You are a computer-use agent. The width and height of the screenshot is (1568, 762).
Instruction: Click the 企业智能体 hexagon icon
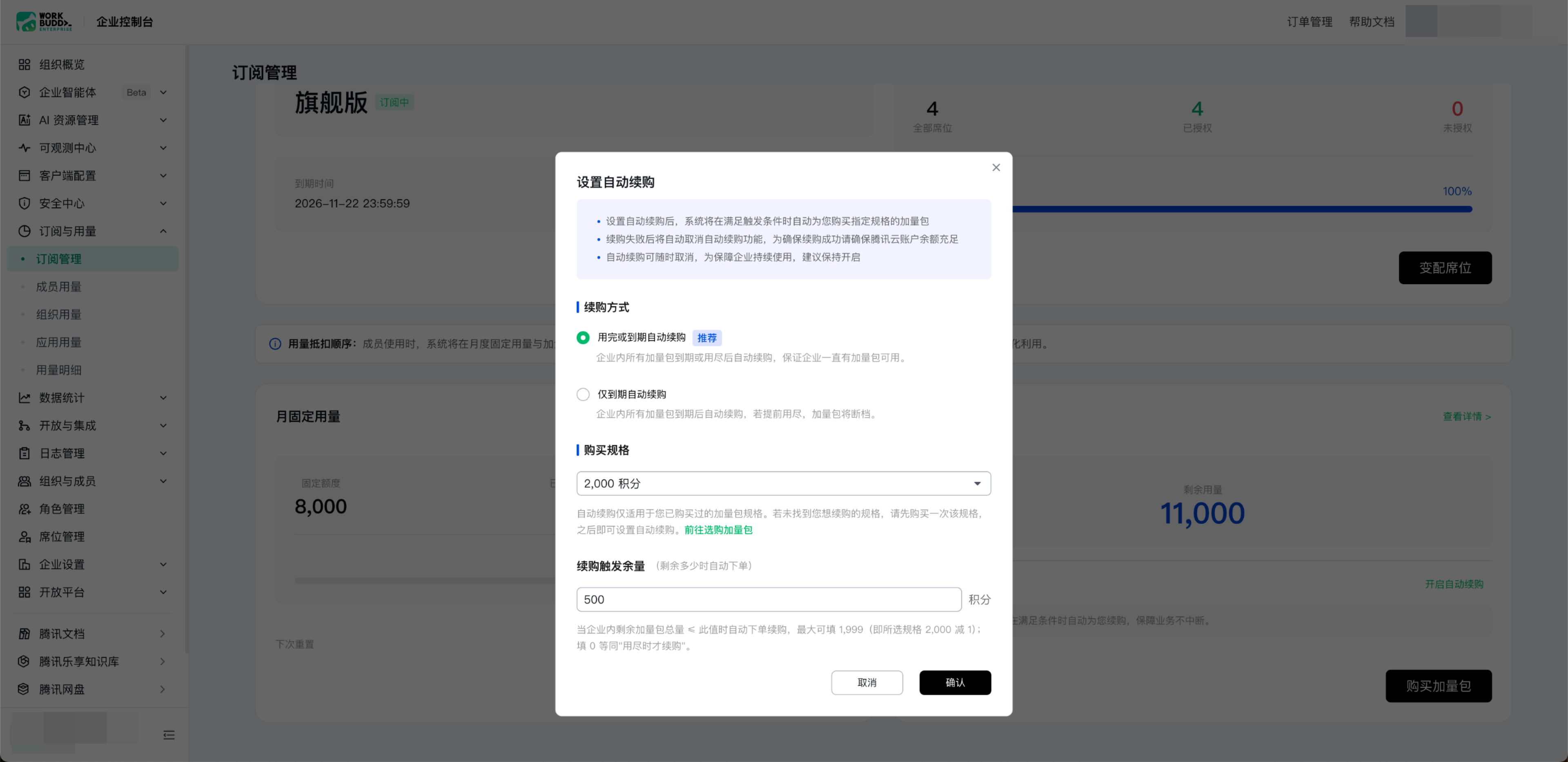[24, 93]
